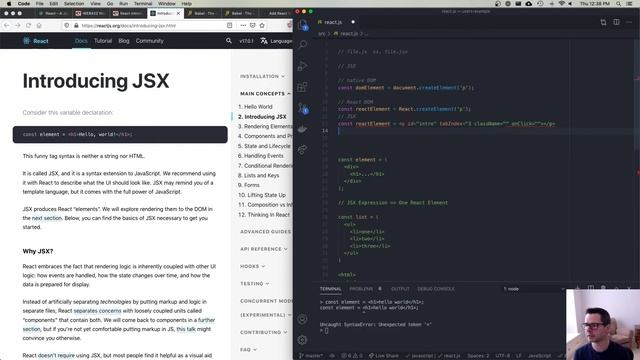
Task: Click the Apple menu icon
Action: [x=9, y=3]
